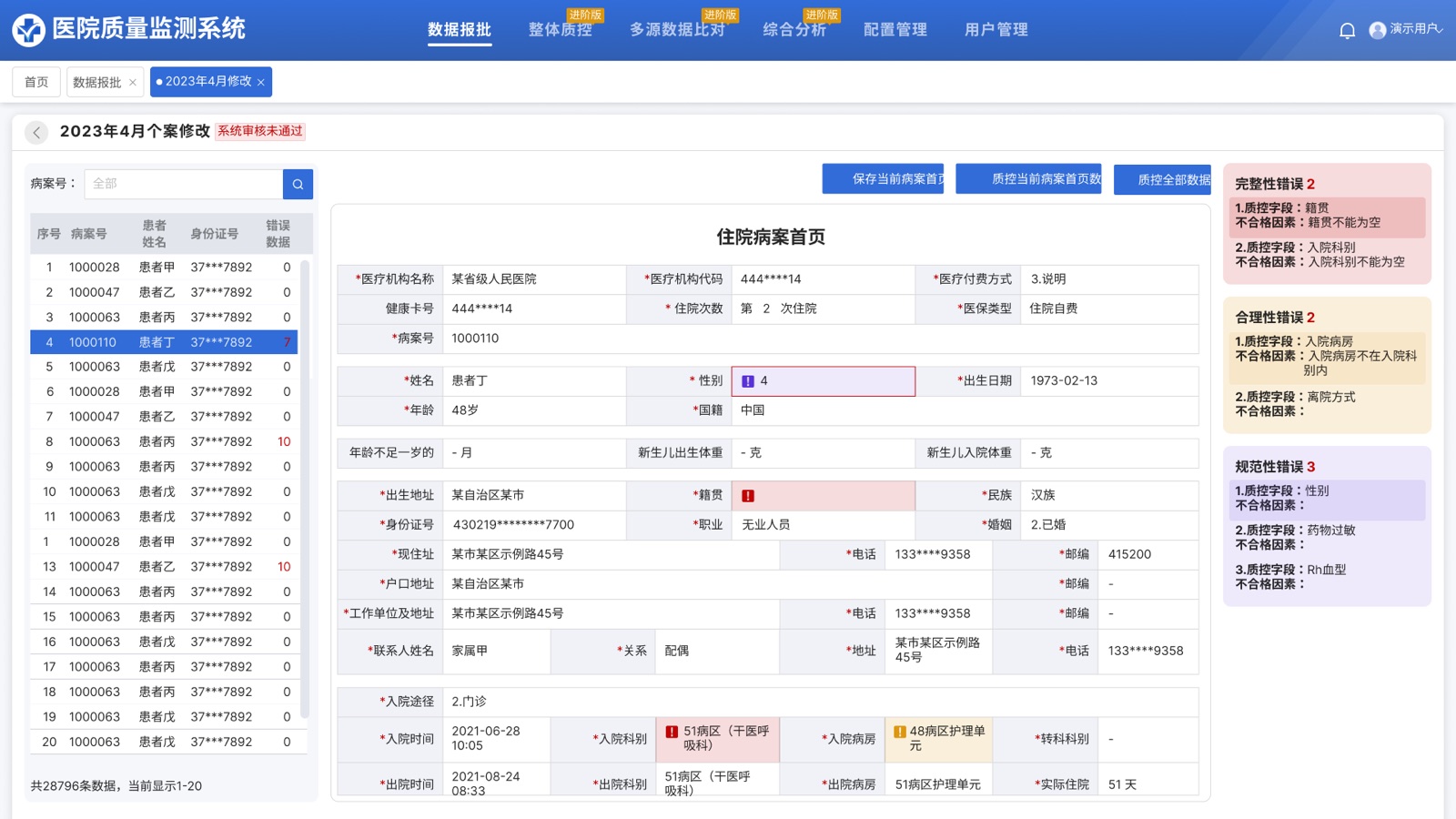This screenshot has height=819, width=1456.
Task: Select row 8 患者丙 with 10 errors
Action: [x=164, y=442]
